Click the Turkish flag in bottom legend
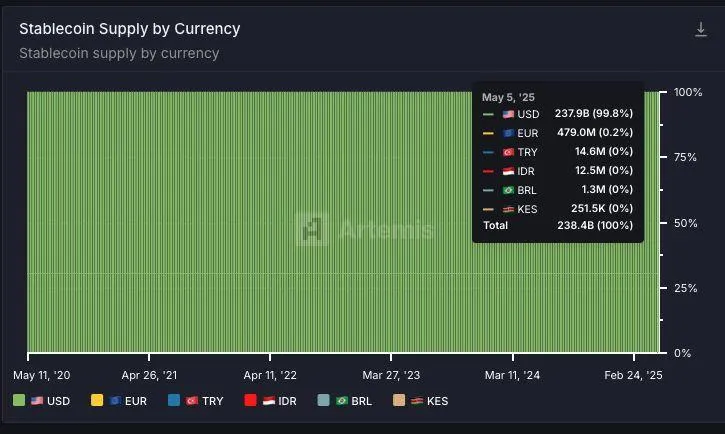This screenshot has width=725, height=434. pyautogui.click(x=192, y=401)
